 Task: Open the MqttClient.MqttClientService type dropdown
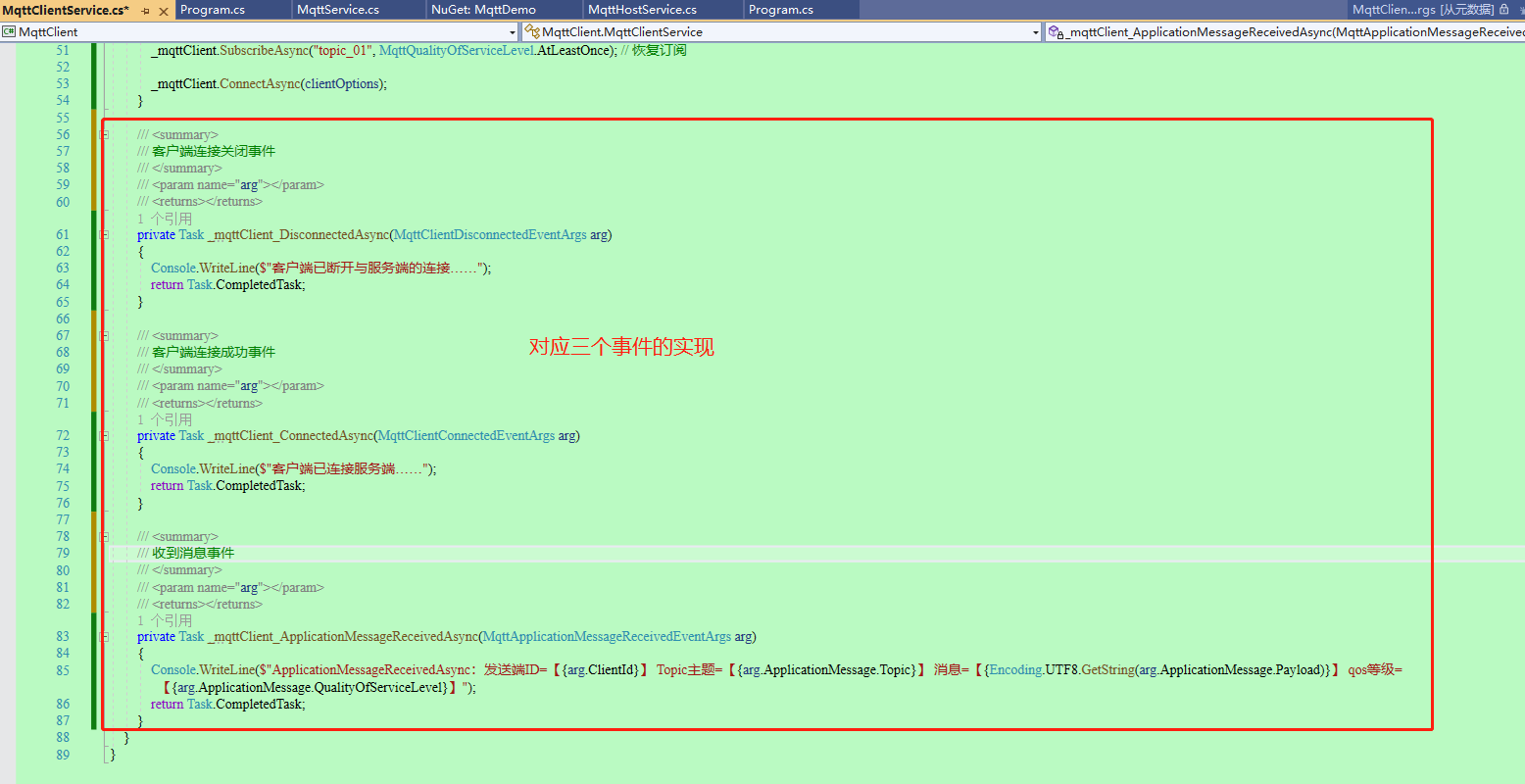(x=782, y=32)
